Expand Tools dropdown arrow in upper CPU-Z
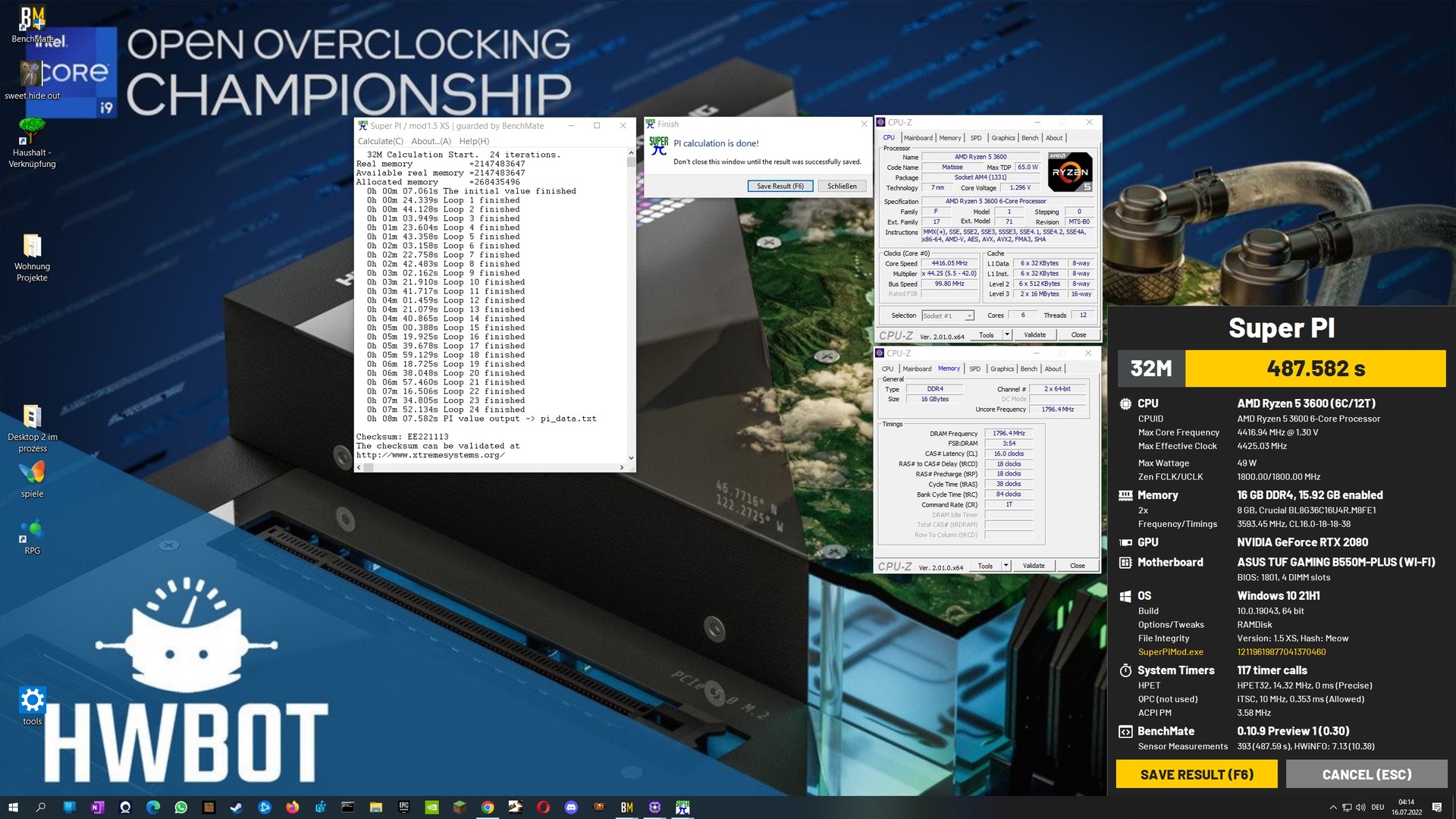Image resolution: width=1456 pixels, height=819 pixels. click(x=1007, y=334)
